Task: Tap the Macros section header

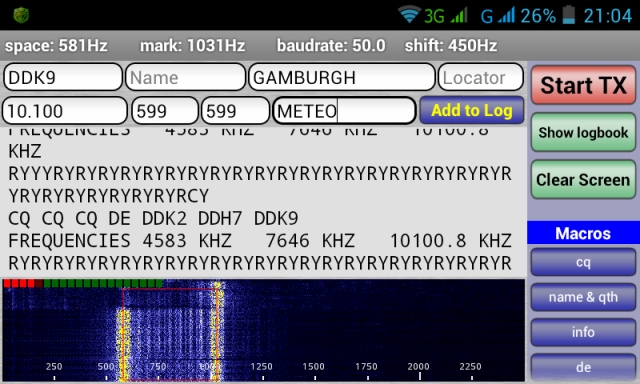Action: pyautogui.click(x=583, y=233)
